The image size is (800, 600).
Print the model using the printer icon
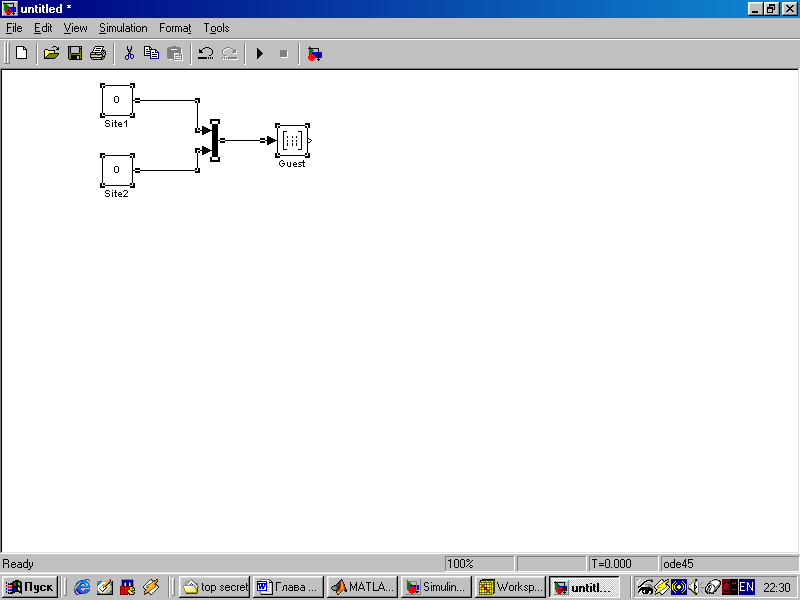pyautogui.click(x=98, y=53)
